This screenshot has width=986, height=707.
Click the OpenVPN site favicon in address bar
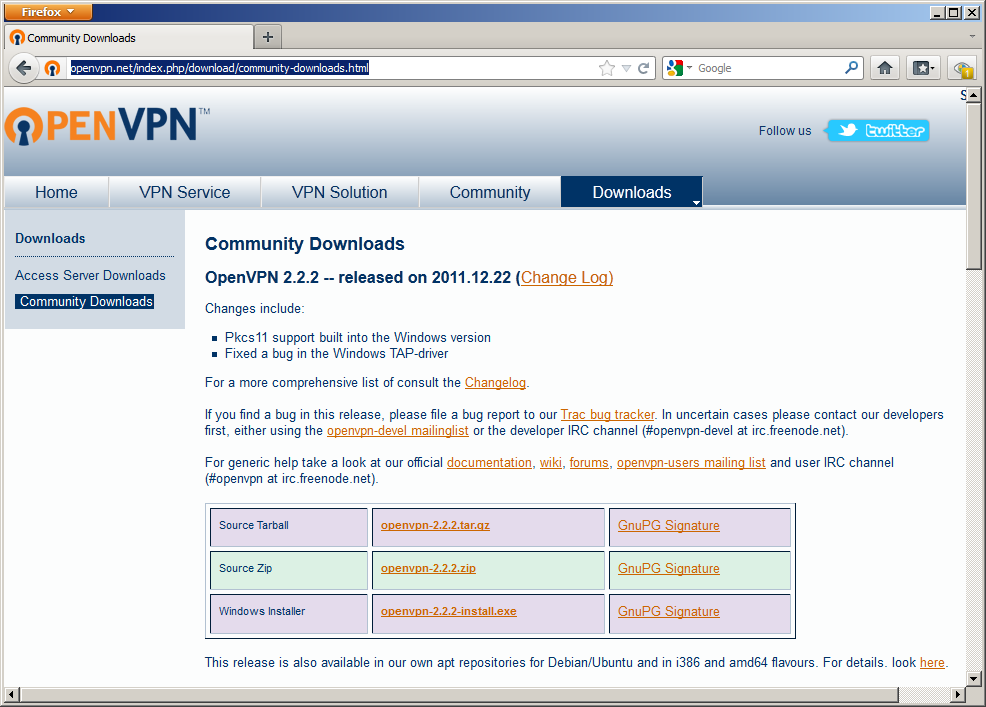point(52,68)
